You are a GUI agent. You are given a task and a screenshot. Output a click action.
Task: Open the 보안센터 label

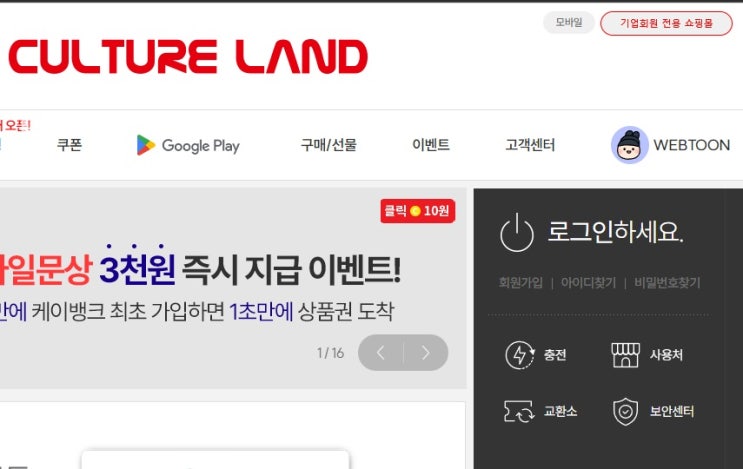point(672,411)
